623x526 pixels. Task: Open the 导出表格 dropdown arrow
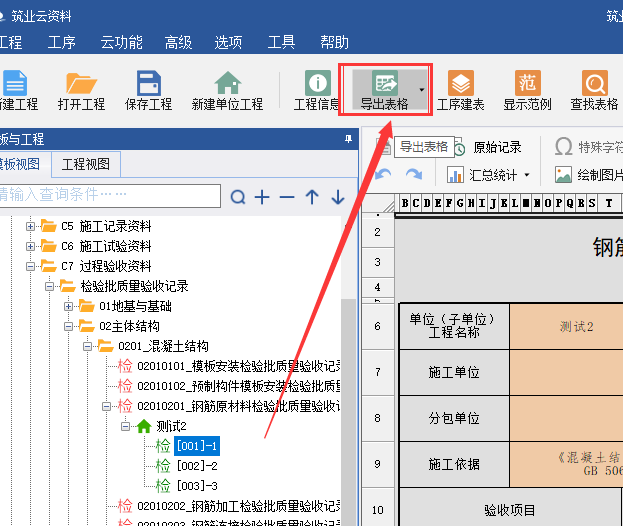(x=422, y=90)
